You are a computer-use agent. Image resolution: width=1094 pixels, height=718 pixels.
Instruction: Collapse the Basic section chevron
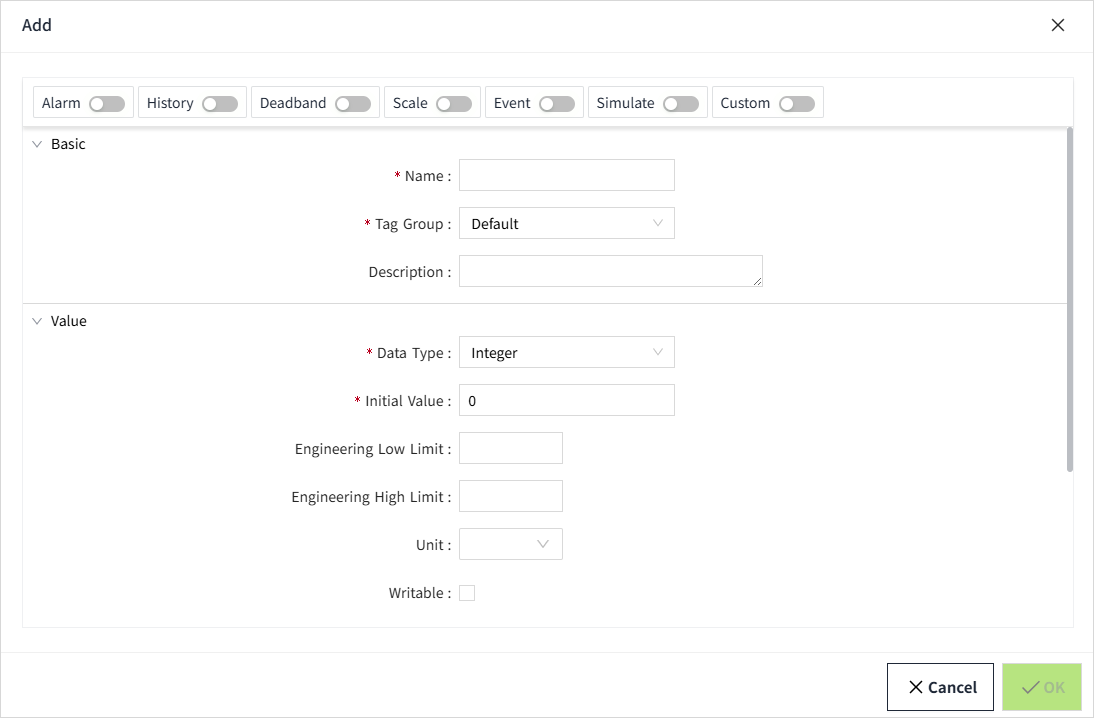[x=37, y=144]
